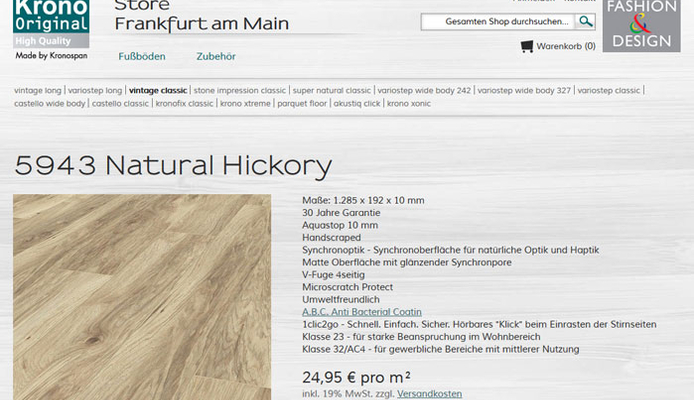Select the krono xonic category
The height and width of the screenshot is (400, 694).
click(x=409, y=104)
